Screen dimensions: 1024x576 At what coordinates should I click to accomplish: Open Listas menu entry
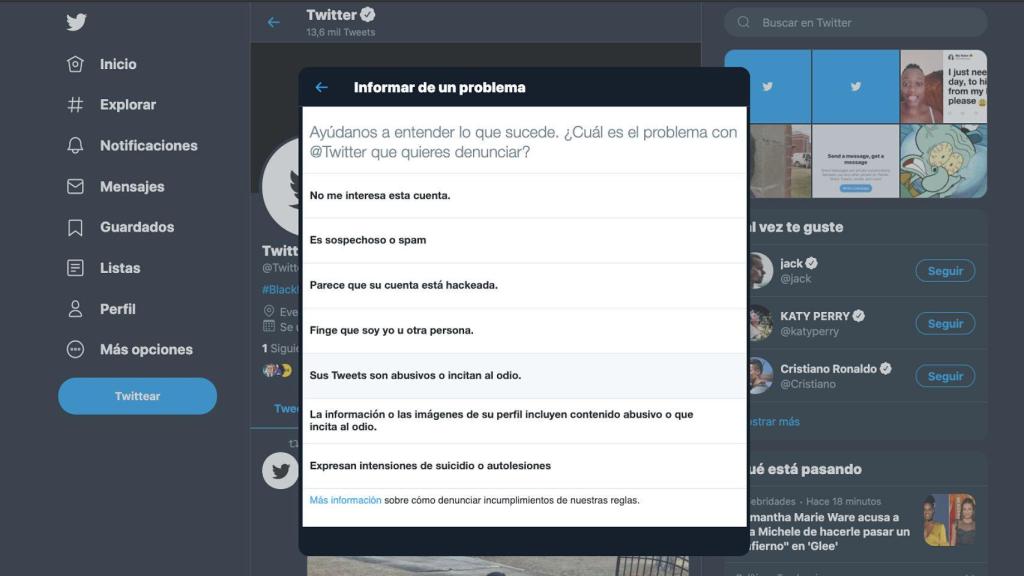pyautogui.click(x=120, y=268)
